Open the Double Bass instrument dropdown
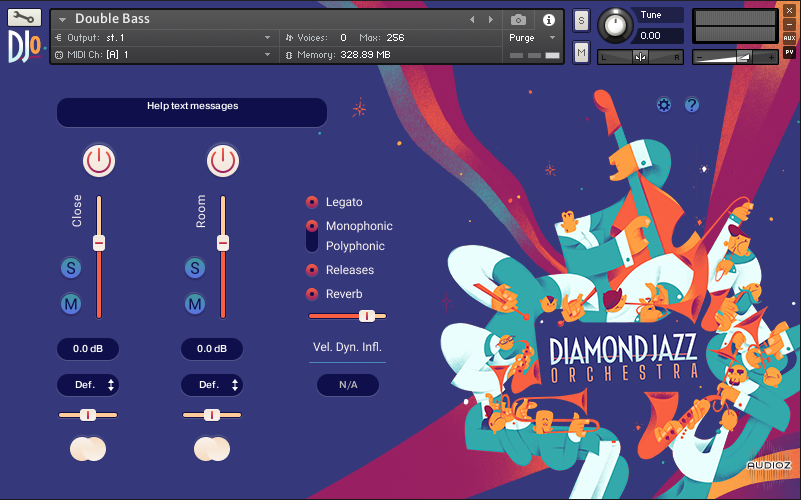Image resolution: width=801 pixels, height=500 pixels. click(63, 20)
